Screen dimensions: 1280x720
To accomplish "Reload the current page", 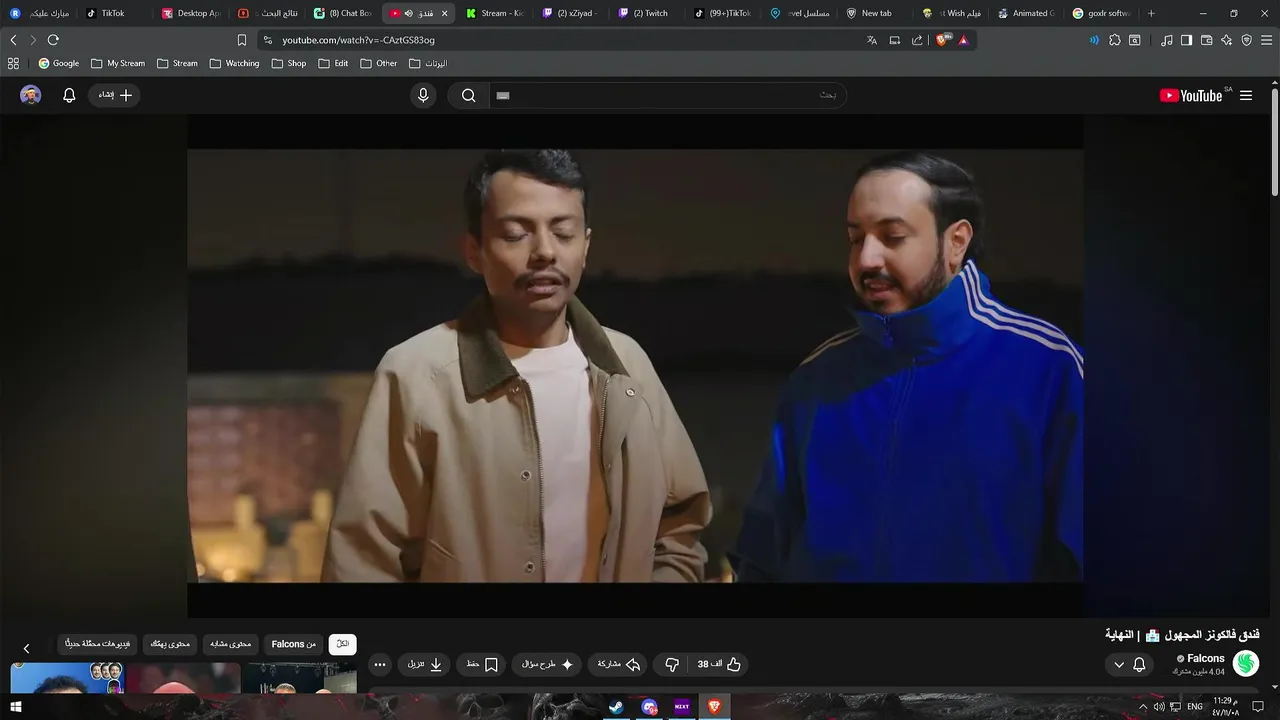I will (x=53, y=40).
